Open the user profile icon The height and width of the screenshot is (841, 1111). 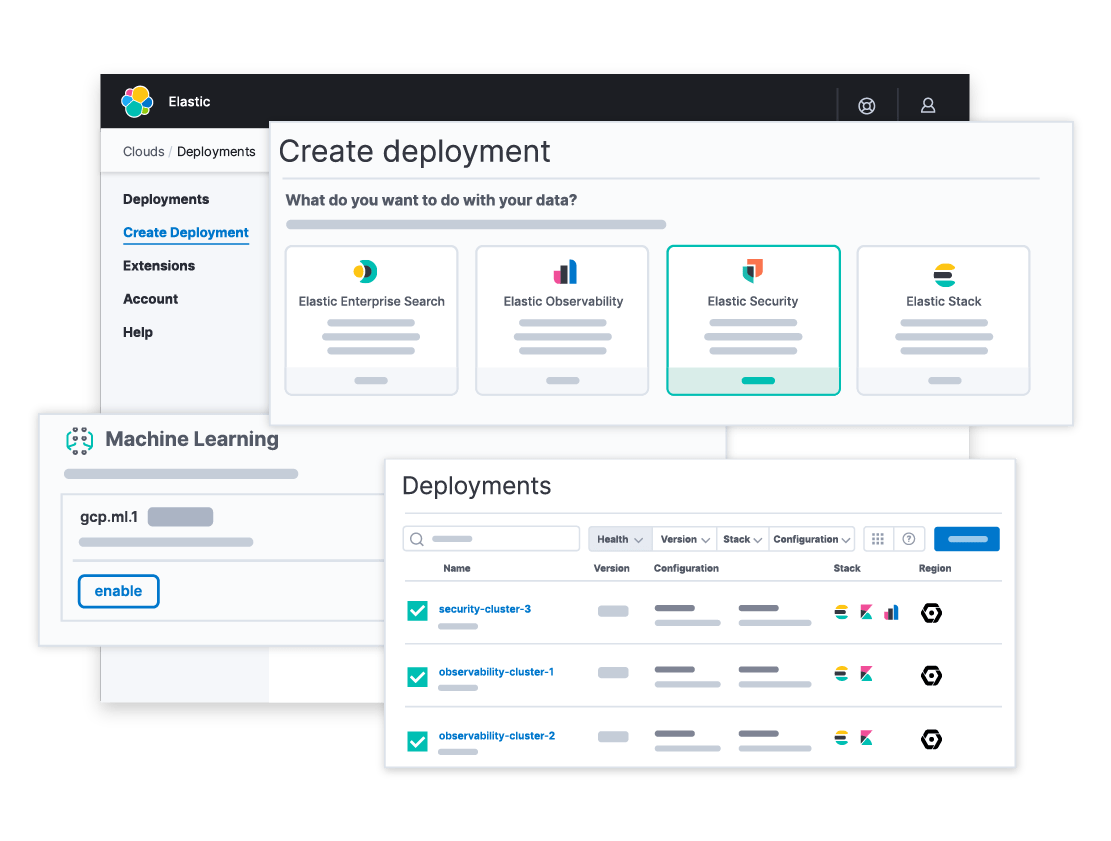point(928,105)
